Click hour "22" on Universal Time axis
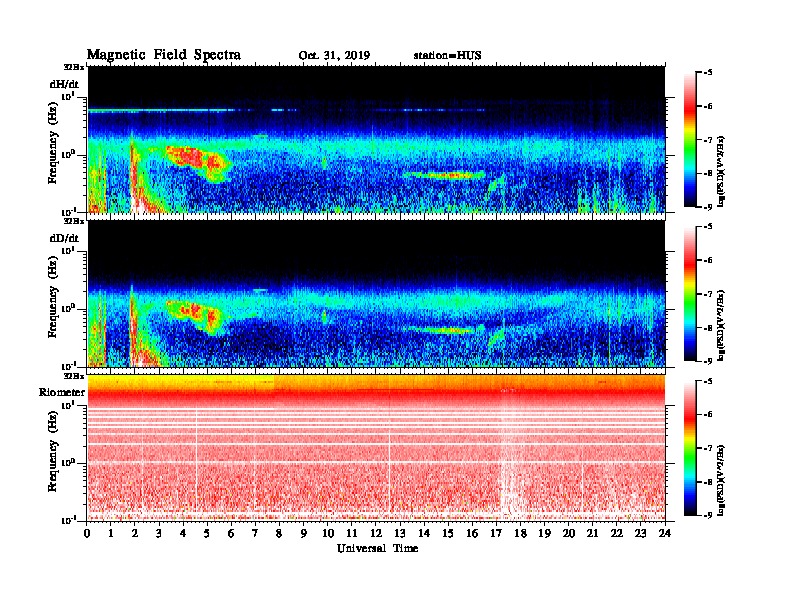 pyautogui.click(x=617, y=533)
